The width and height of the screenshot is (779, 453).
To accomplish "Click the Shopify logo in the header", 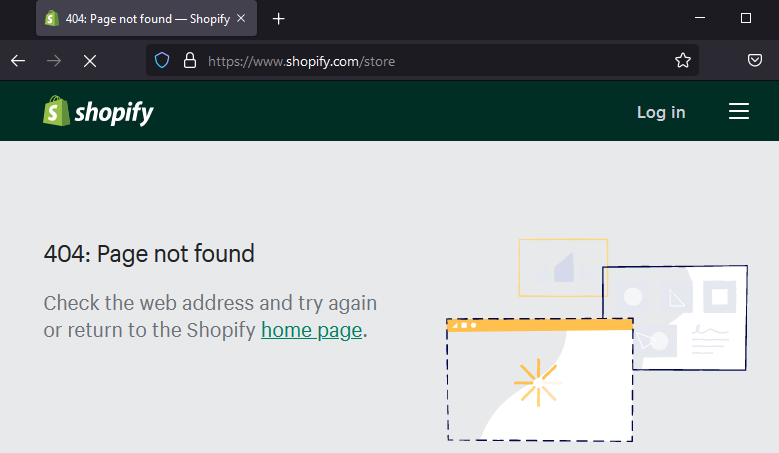I will pos(98,112).
